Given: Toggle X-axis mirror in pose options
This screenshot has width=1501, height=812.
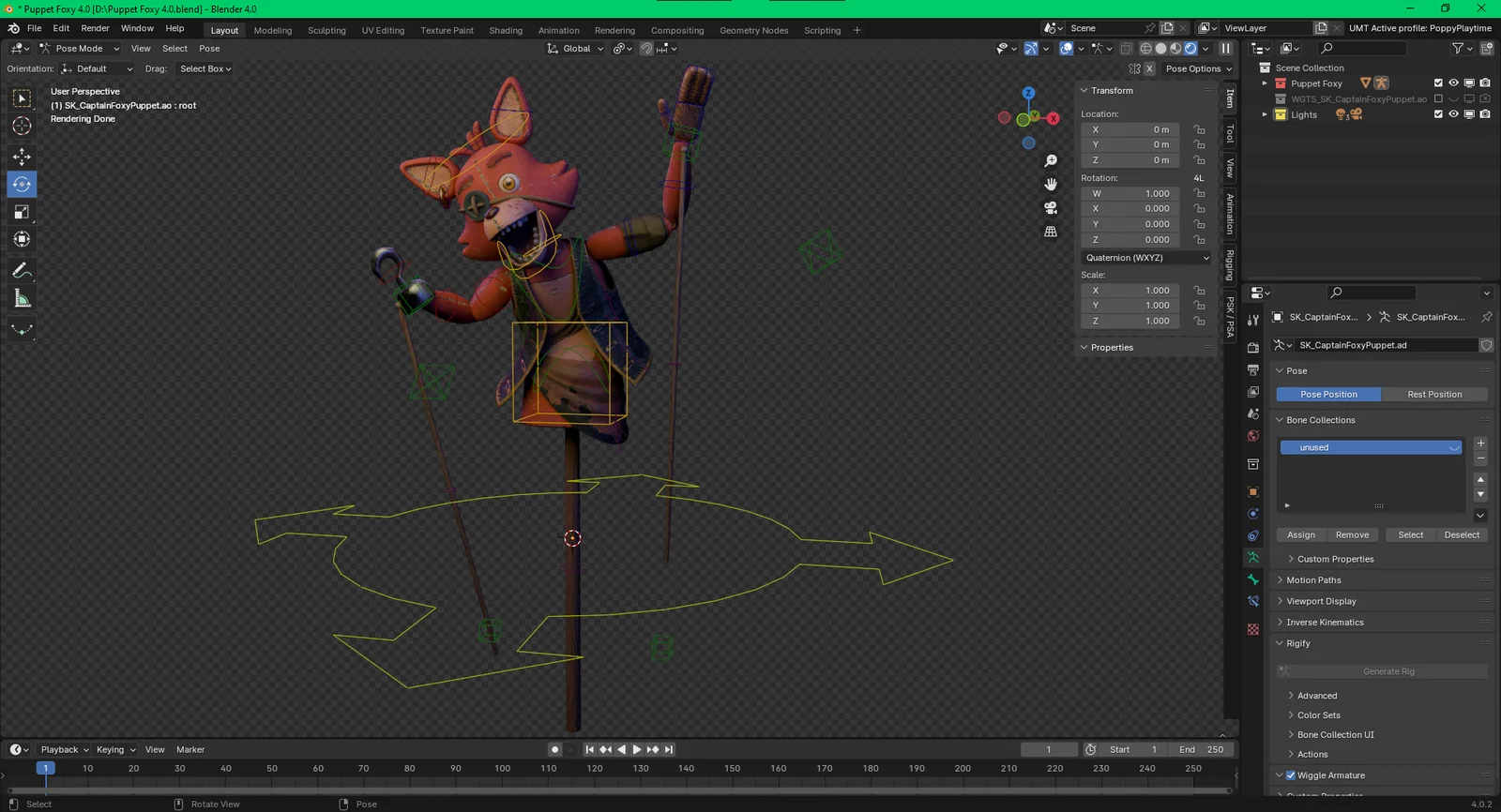Looking at the screenshot, I should pos(1149,68).
